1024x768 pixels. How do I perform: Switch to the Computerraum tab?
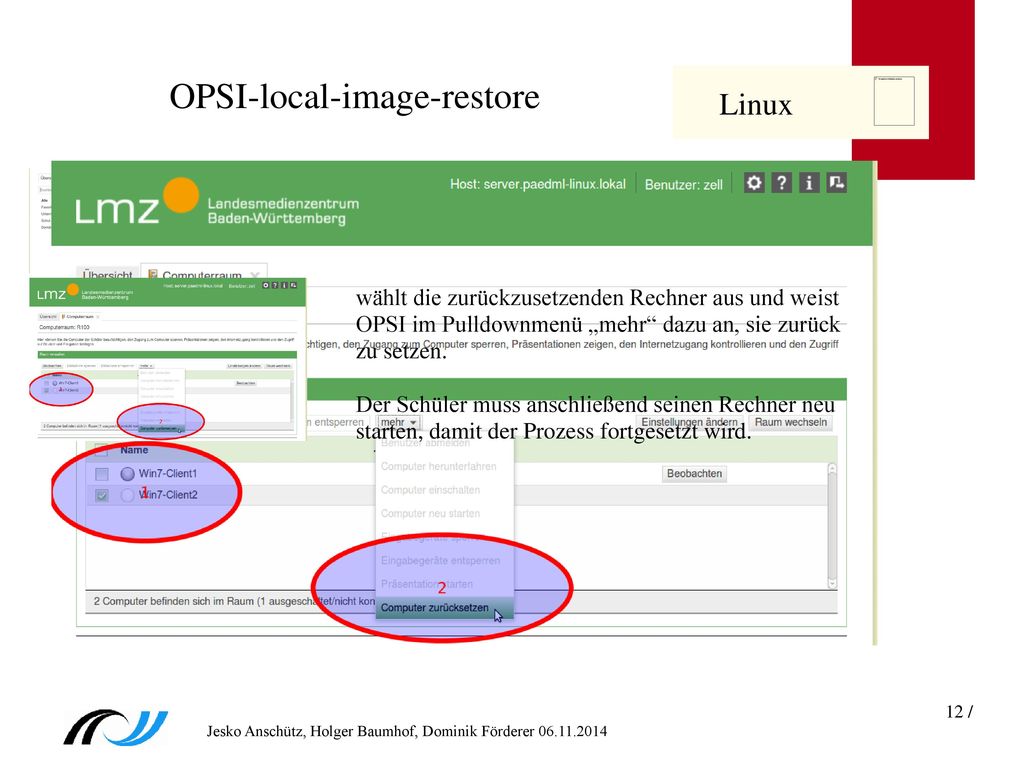tap(203, 275)
